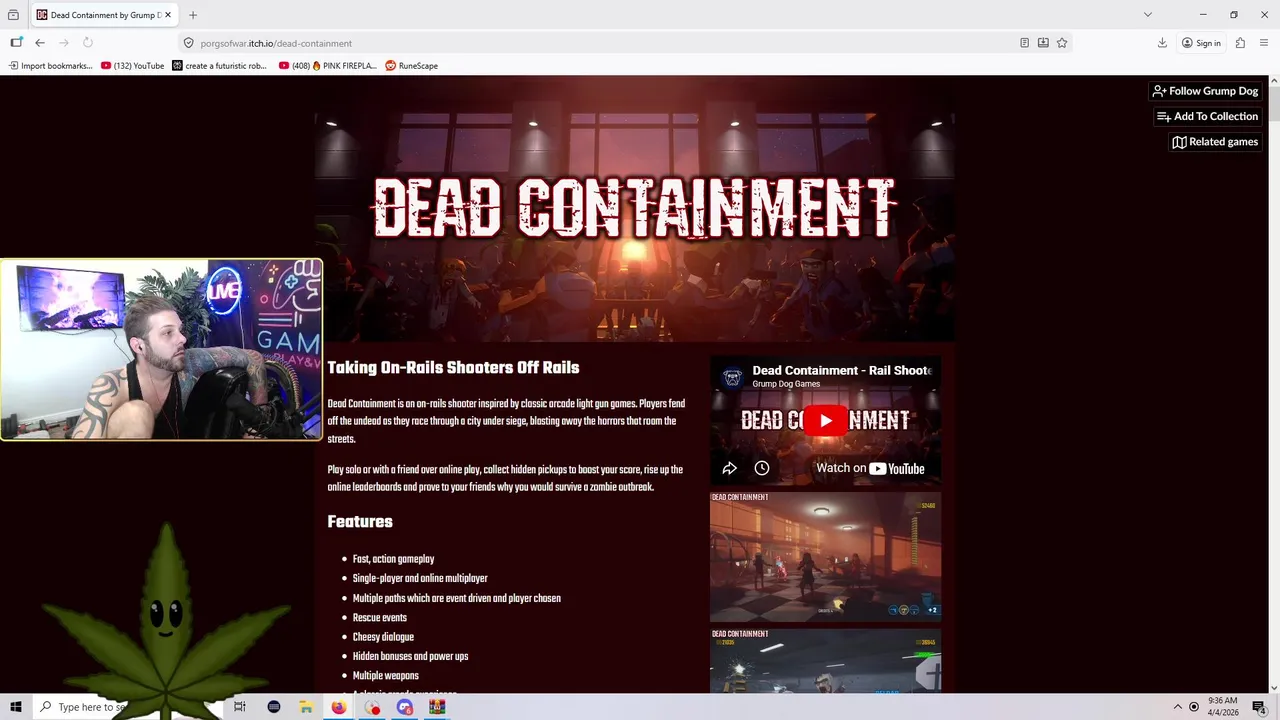
Task: Click the 'Taking On-Rails Shooters Off Rails' heading
Action: coord(453,368)
